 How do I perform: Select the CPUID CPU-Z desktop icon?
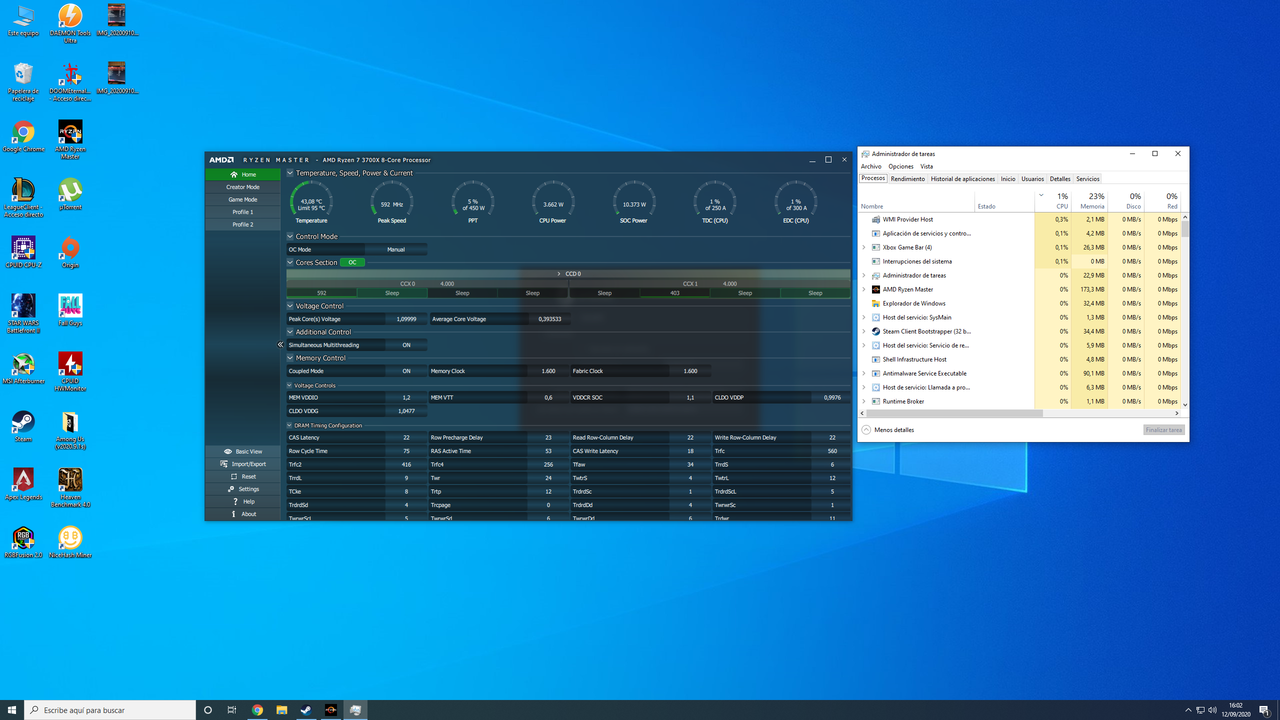coord(23,251)
